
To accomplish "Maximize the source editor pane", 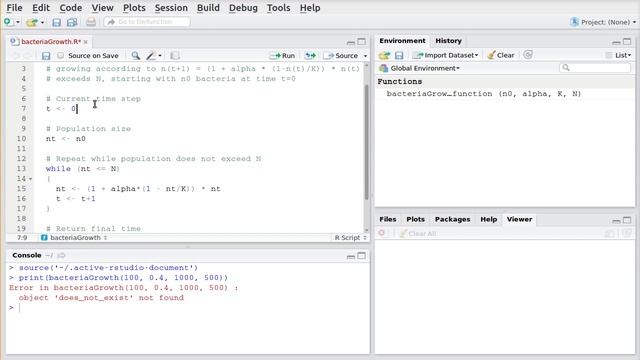I will (362, 42).
